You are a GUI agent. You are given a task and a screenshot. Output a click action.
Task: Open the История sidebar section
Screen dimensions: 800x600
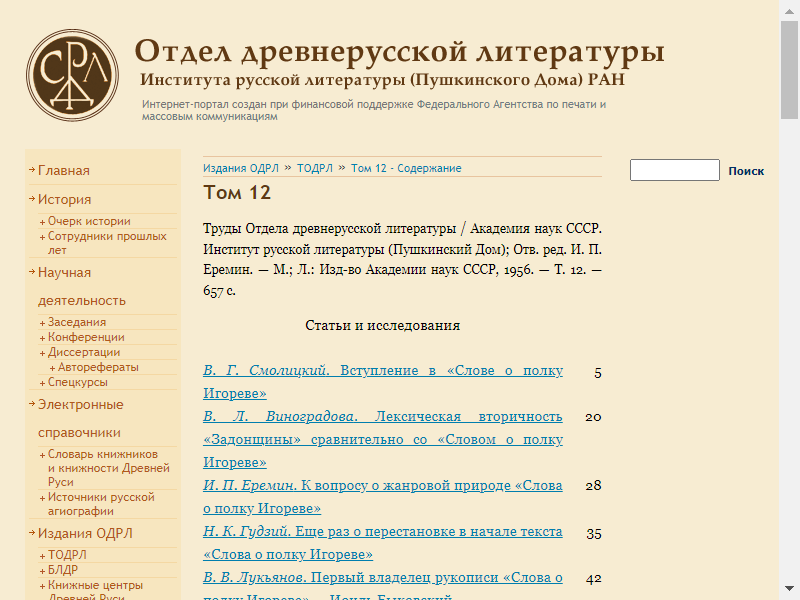coord(64,199)
